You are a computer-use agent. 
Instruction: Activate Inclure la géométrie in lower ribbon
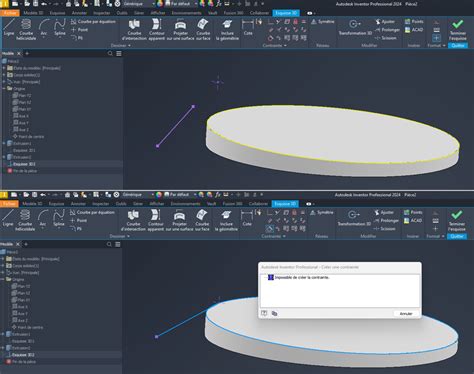pyautogui.click(x=226, y=220)
